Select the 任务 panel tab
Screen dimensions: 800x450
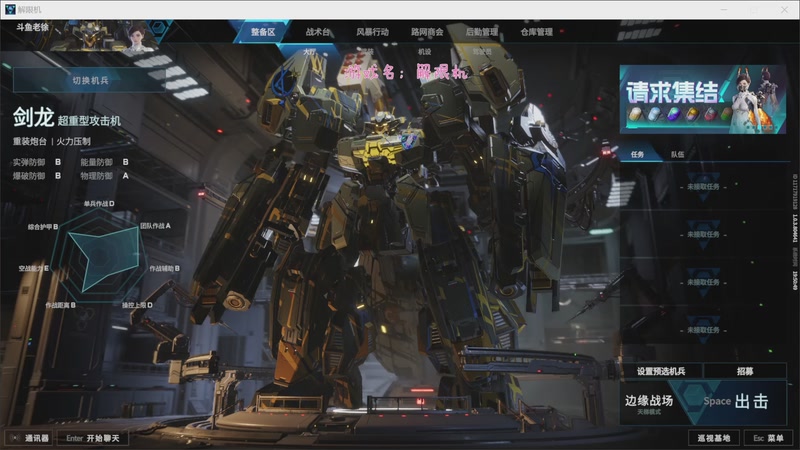[x=637, y=154]
